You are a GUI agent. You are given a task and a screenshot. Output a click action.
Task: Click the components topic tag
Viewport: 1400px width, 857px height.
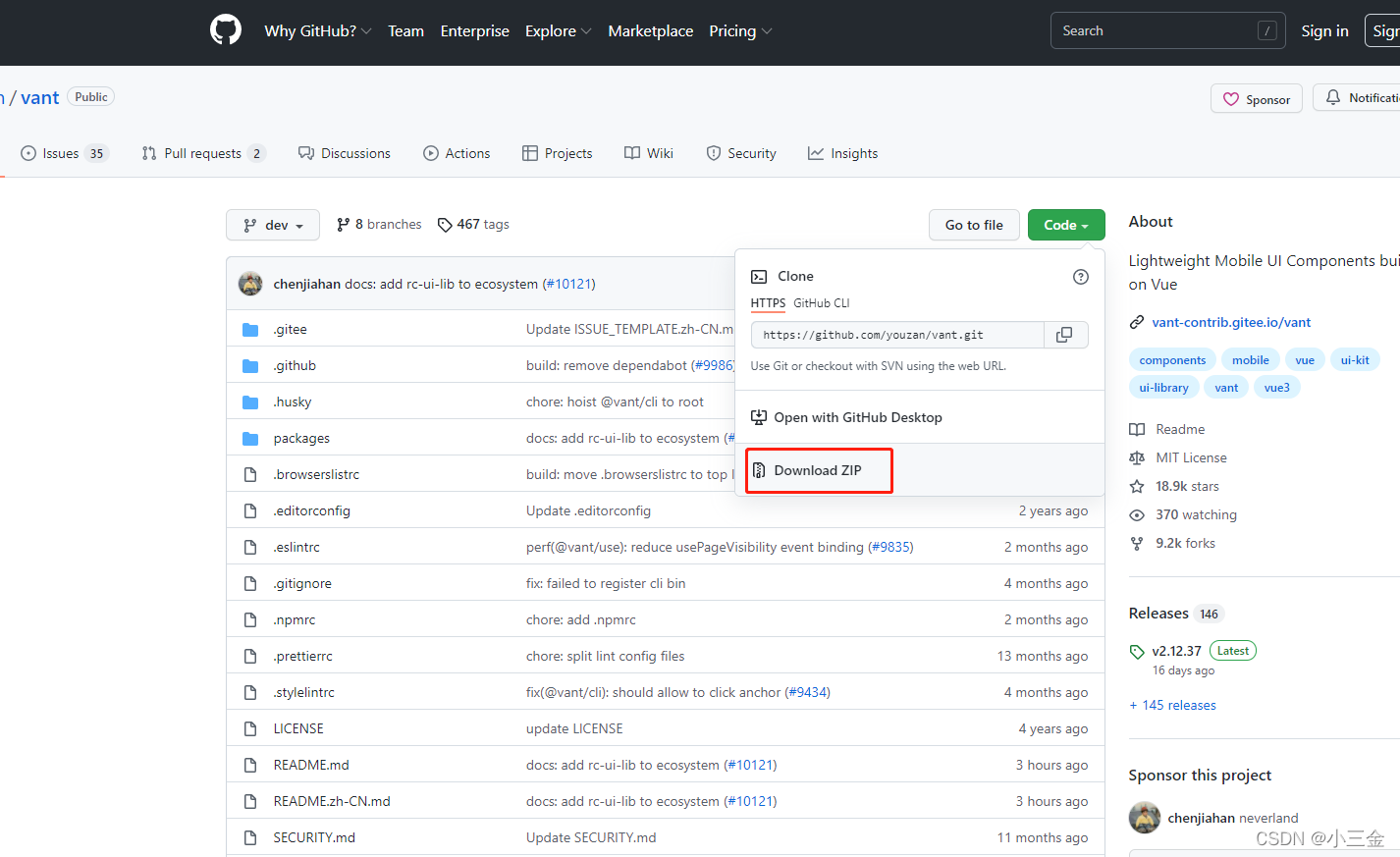point(1172,360)
